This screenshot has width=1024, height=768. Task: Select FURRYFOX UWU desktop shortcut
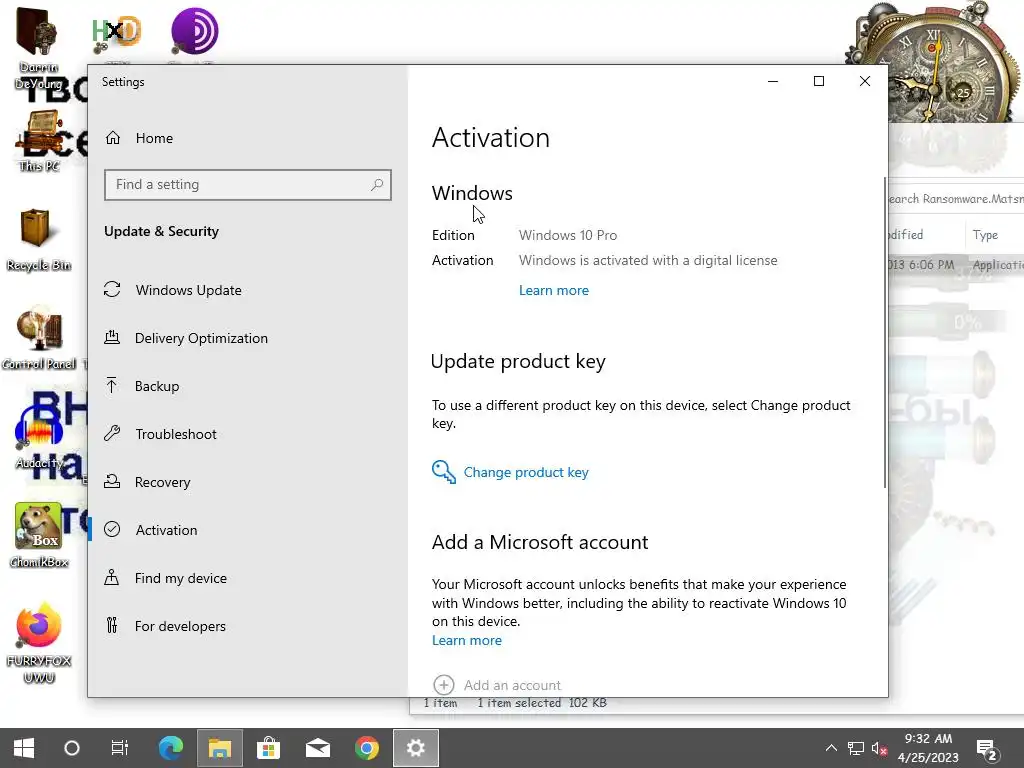(39, 643)
